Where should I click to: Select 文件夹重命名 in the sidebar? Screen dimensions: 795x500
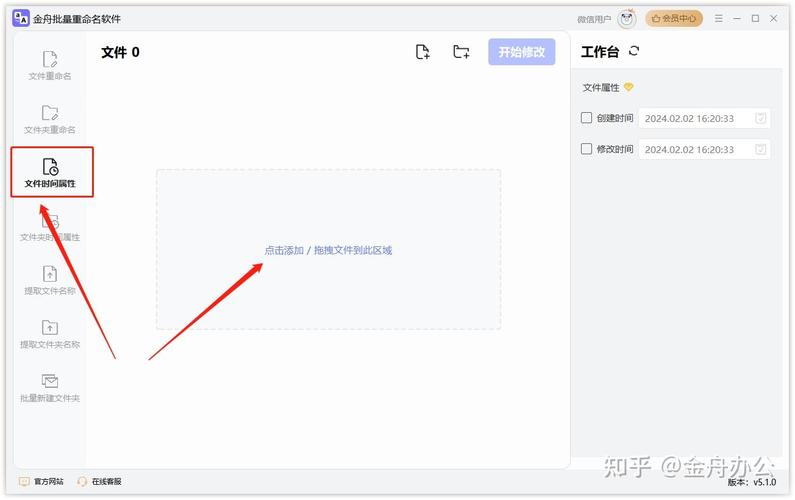50,119
